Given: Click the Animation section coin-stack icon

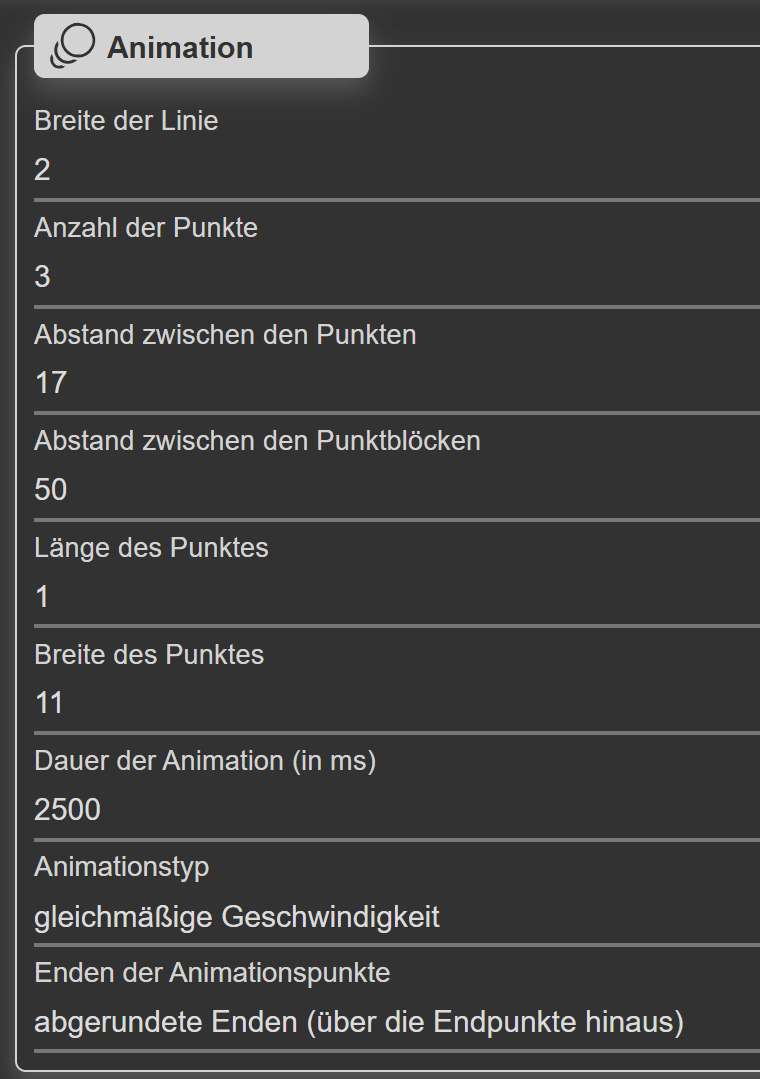Looking at the screenshot, I should [x=73, y=46].
